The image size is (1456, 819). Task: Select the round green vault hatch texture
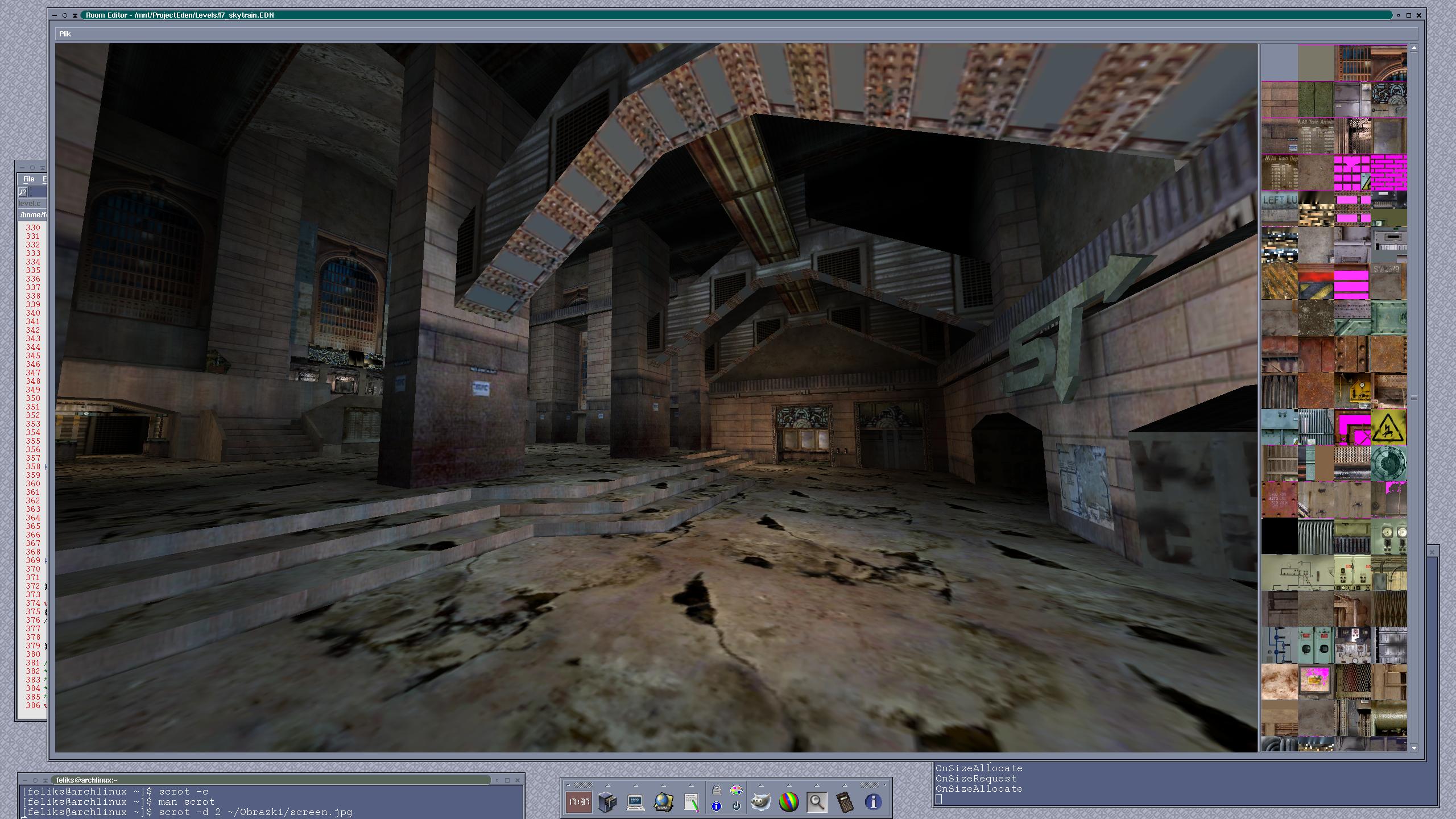(1389, 464)
